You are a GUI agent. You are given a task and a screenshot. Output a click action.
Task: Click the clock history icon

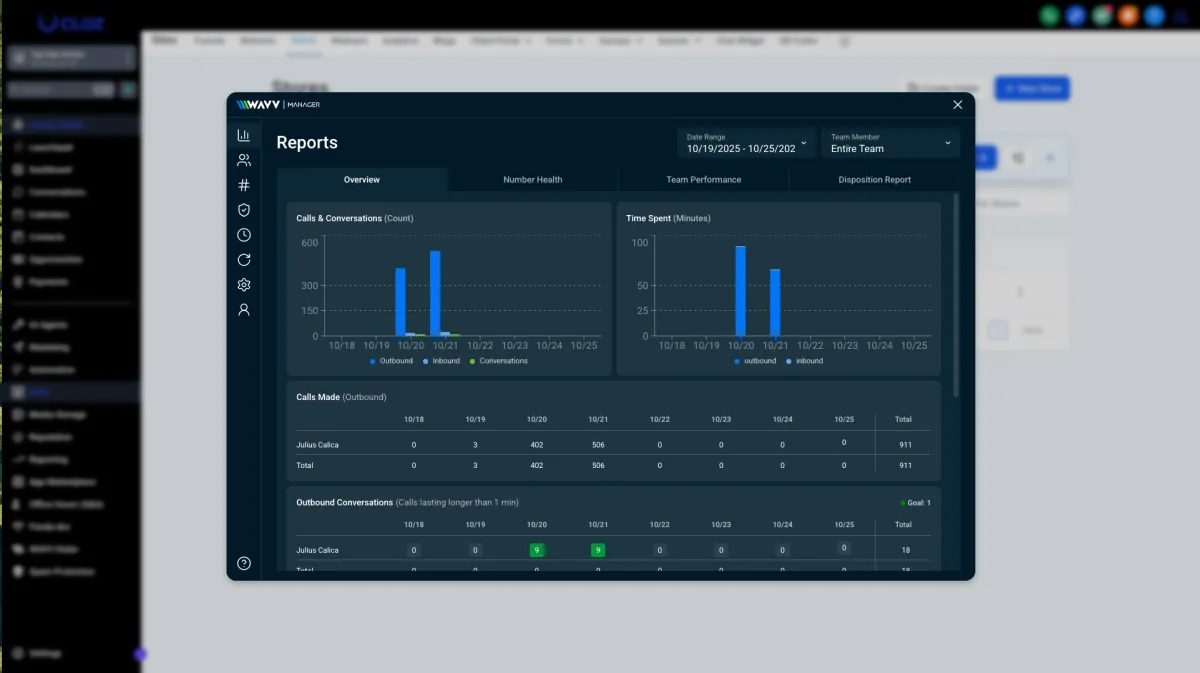click(243, 235)
